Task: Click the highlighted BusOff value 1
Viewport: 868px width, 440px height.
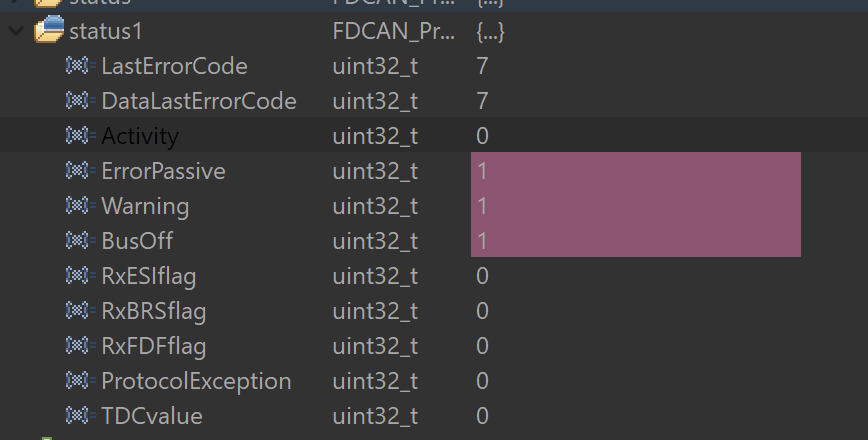Action: pyautogui.click(x=482, y=241)
